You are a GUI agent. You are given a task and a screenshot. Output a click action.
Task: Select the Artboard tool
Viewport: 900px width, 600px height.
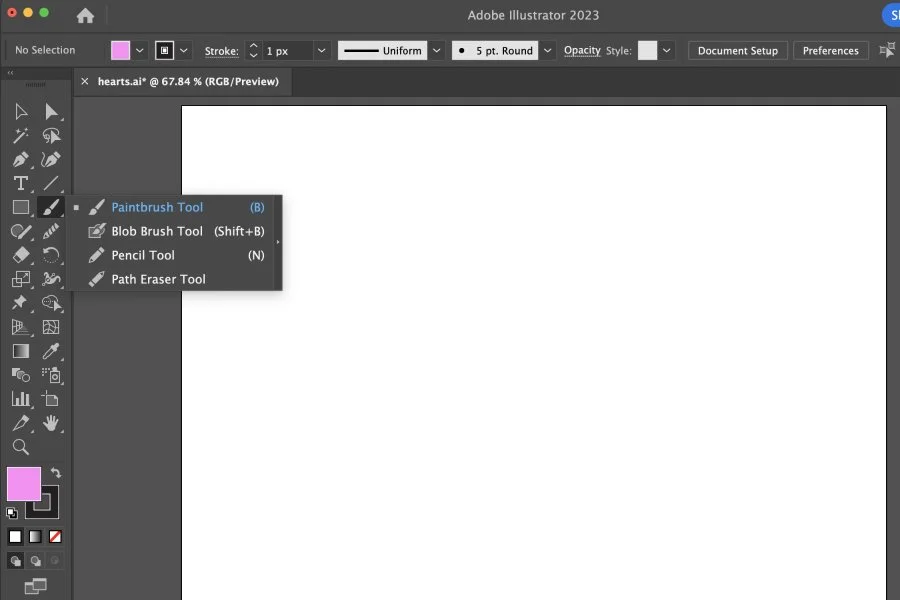point(51,399)
